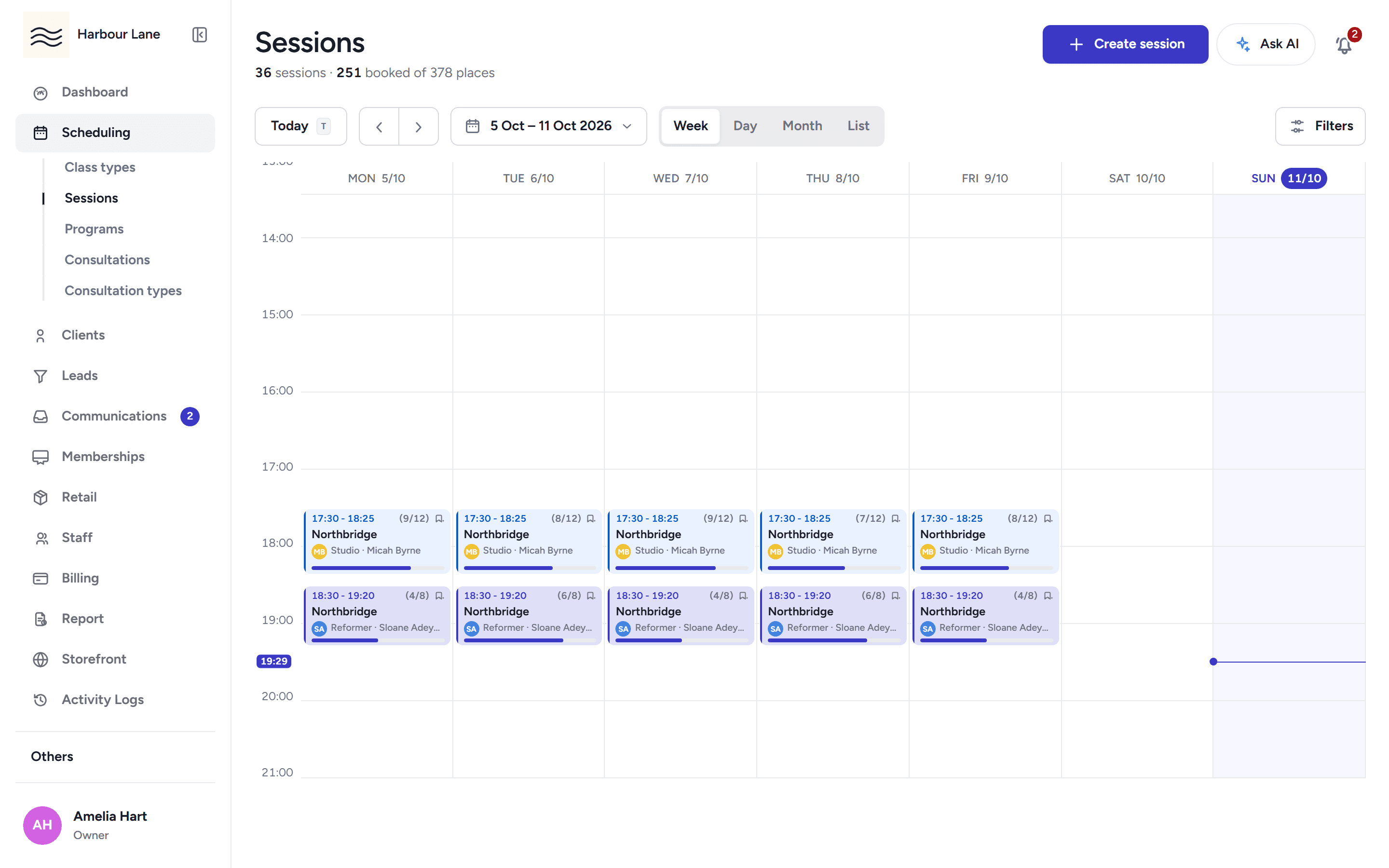
Task: Select the SUN 11/10 day header
Action: click(1289, 178)
